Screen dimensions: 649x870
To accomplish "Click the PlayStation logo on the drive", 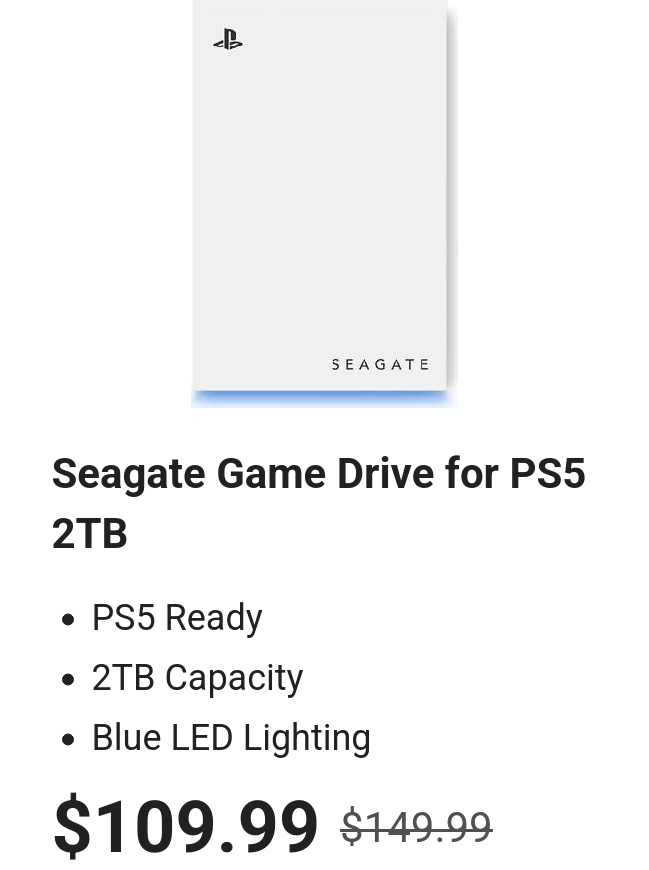I will [x=228, y=40].
